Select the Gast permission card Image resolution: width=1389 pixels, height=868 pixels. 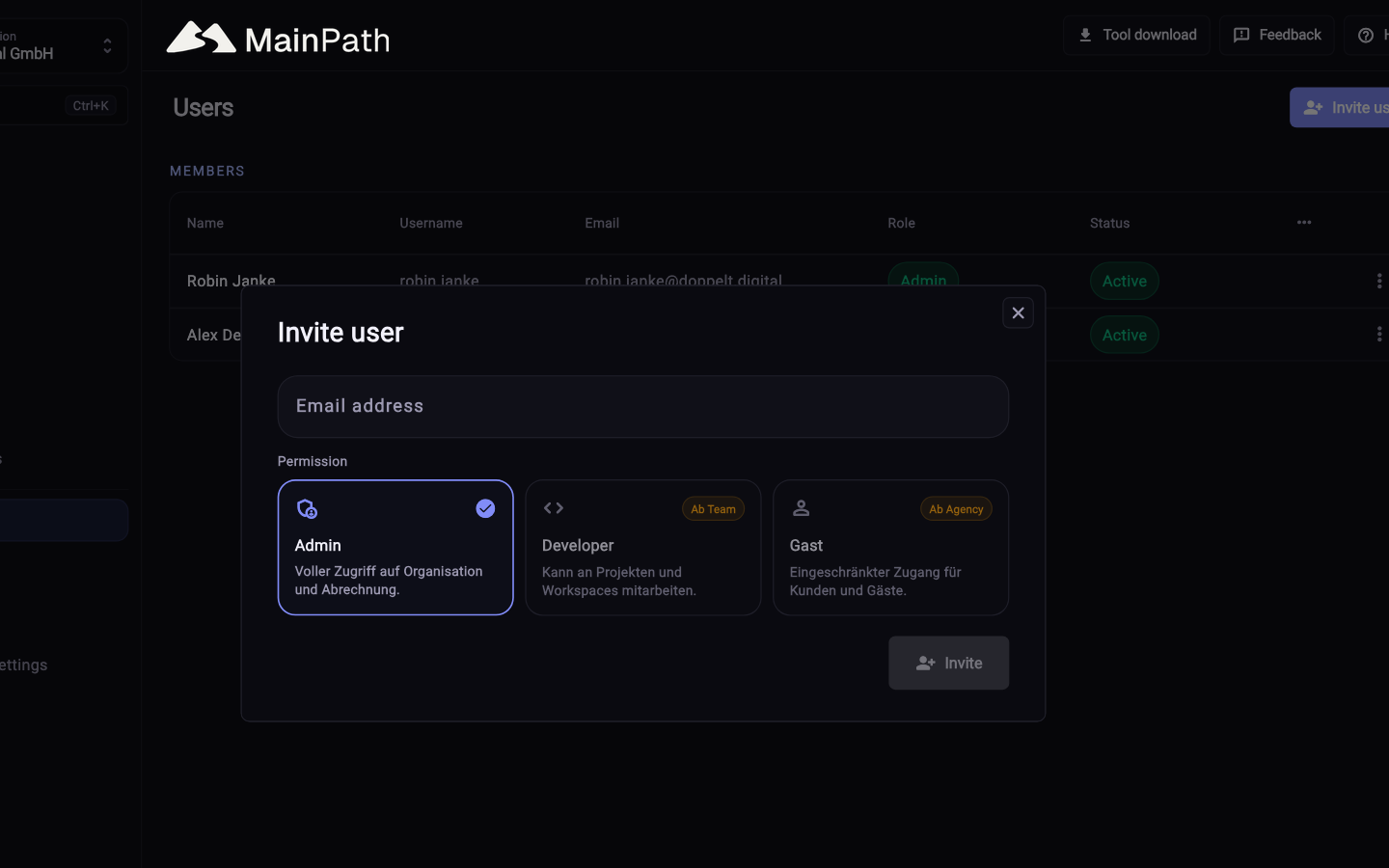[x=890, y=548]
